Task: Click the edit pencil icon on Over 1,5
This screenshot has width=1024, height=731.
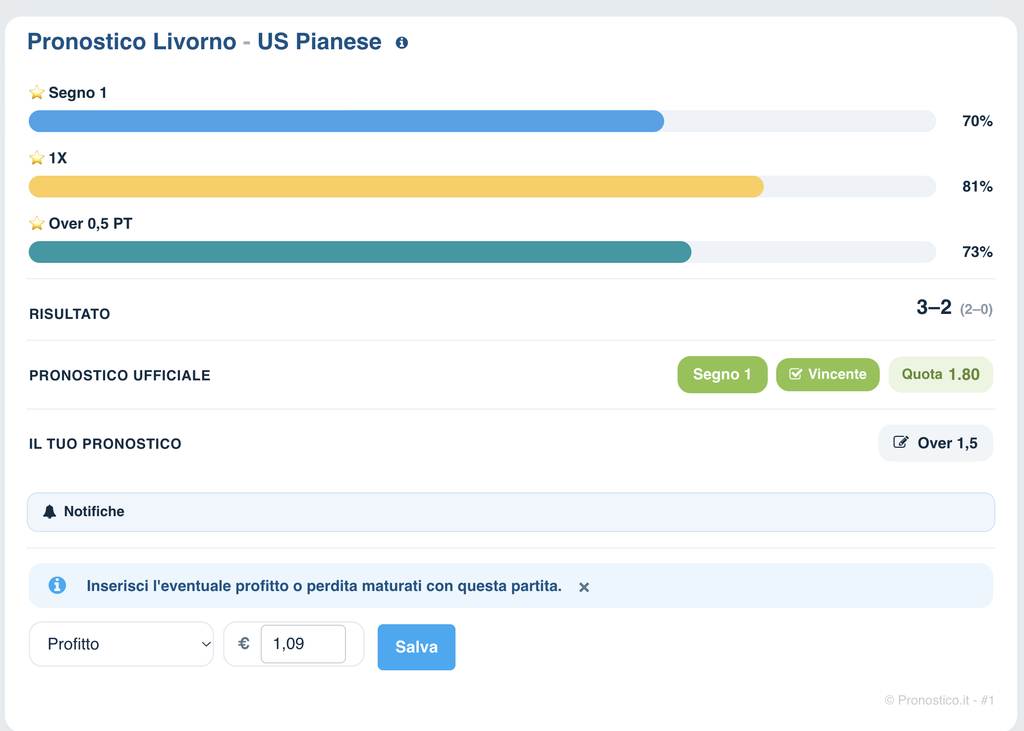Action: click(901, 442)
